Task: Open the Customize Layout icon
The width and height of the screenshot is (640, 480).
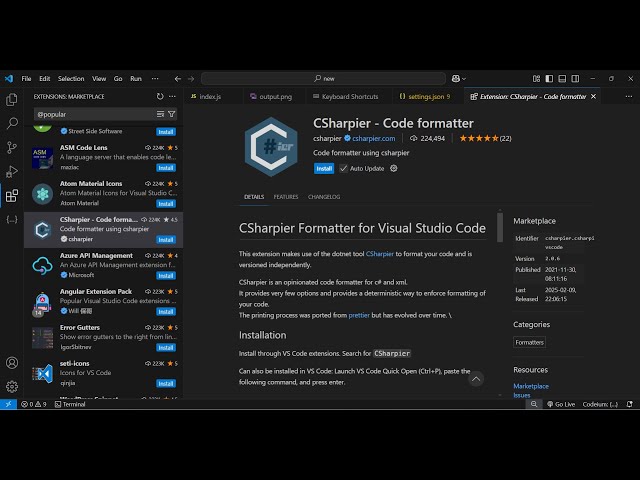Action: (x=536, y=78)
